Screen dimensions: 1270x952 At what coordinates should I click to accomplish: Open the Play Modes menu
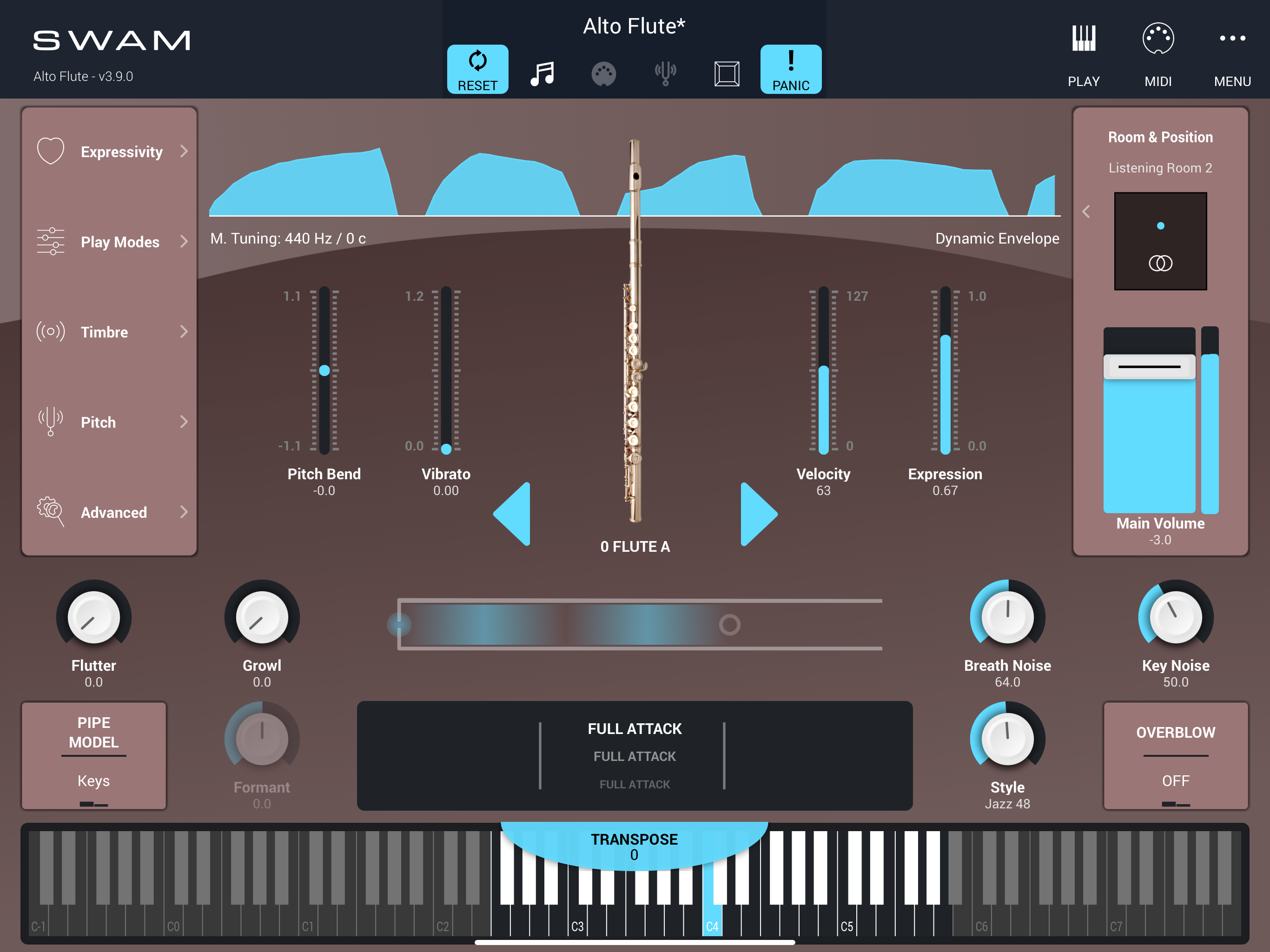[109, 241]
